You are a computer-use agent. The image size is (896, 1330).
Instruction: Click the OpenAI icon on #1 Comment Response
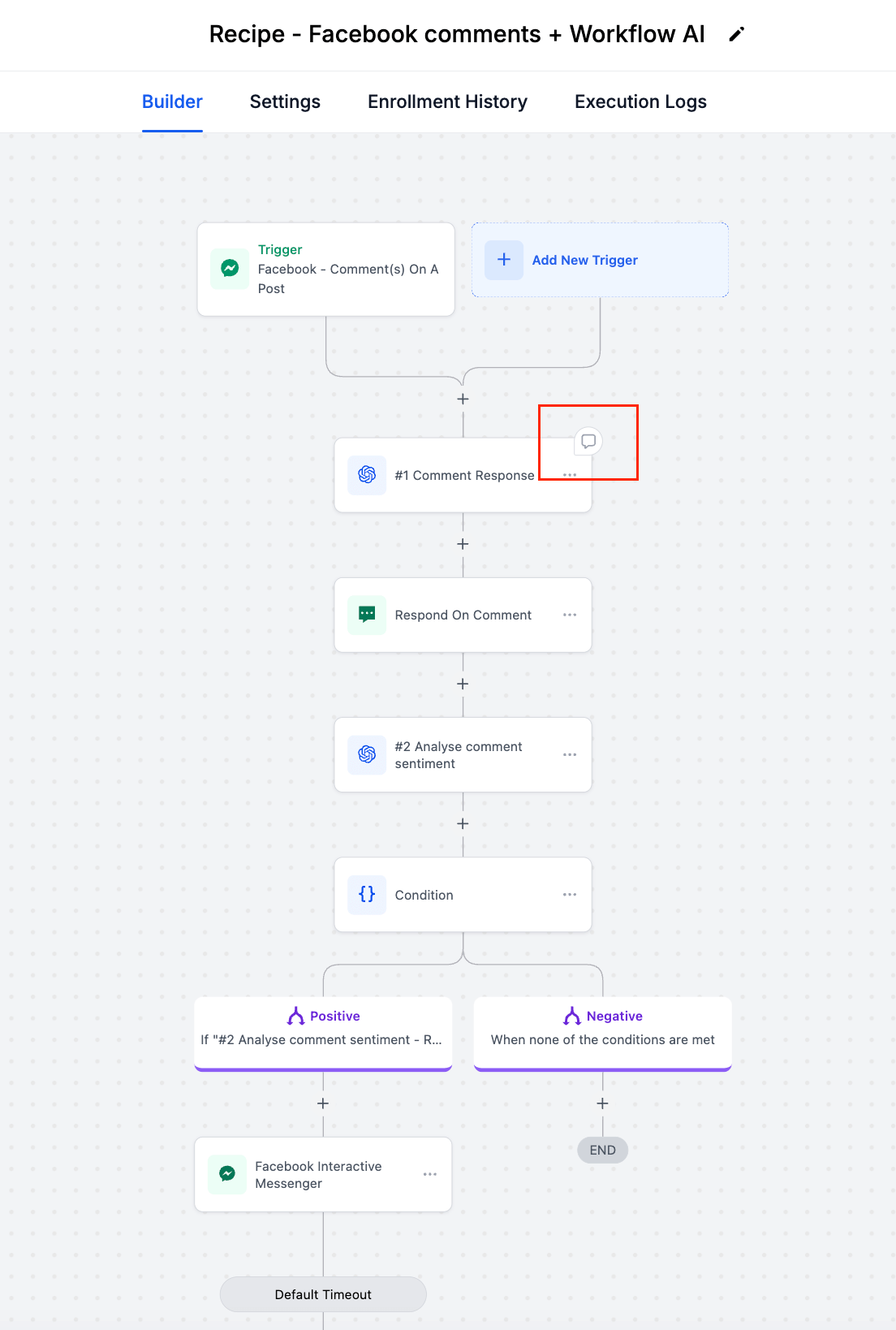pyautogui.click(x=367, y=475)
